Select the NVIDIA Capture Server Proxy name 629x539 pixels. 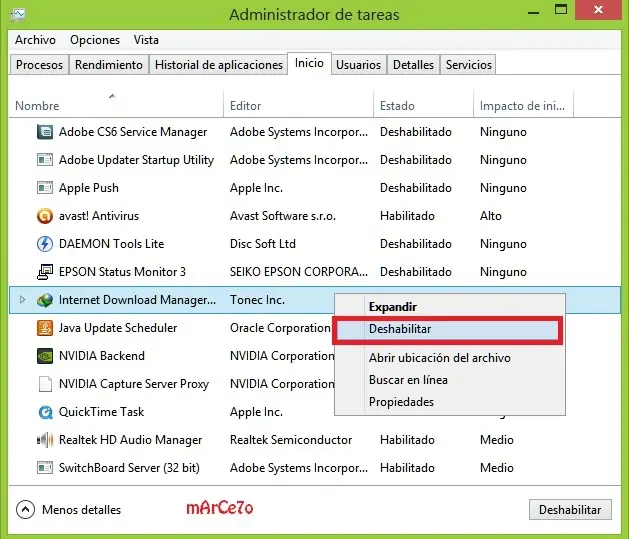134,384
